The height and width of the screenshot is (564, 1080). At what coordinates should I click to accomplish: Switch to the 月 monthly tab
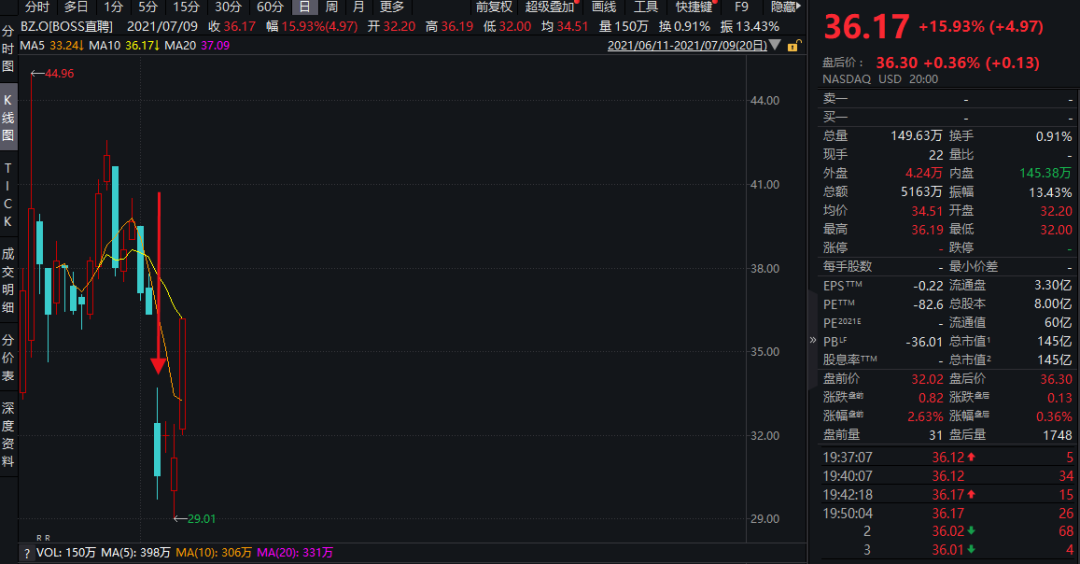point(358,7)
